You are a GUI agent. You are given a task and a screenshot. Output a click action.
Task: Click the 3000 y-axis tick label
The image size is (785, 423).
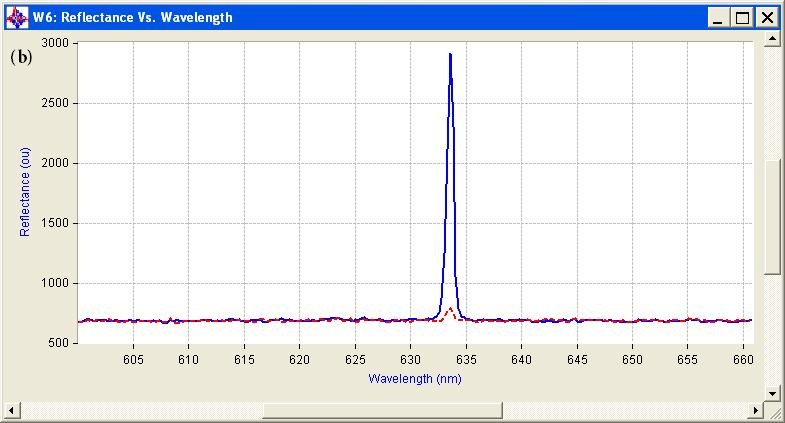(x=55, y=43)
